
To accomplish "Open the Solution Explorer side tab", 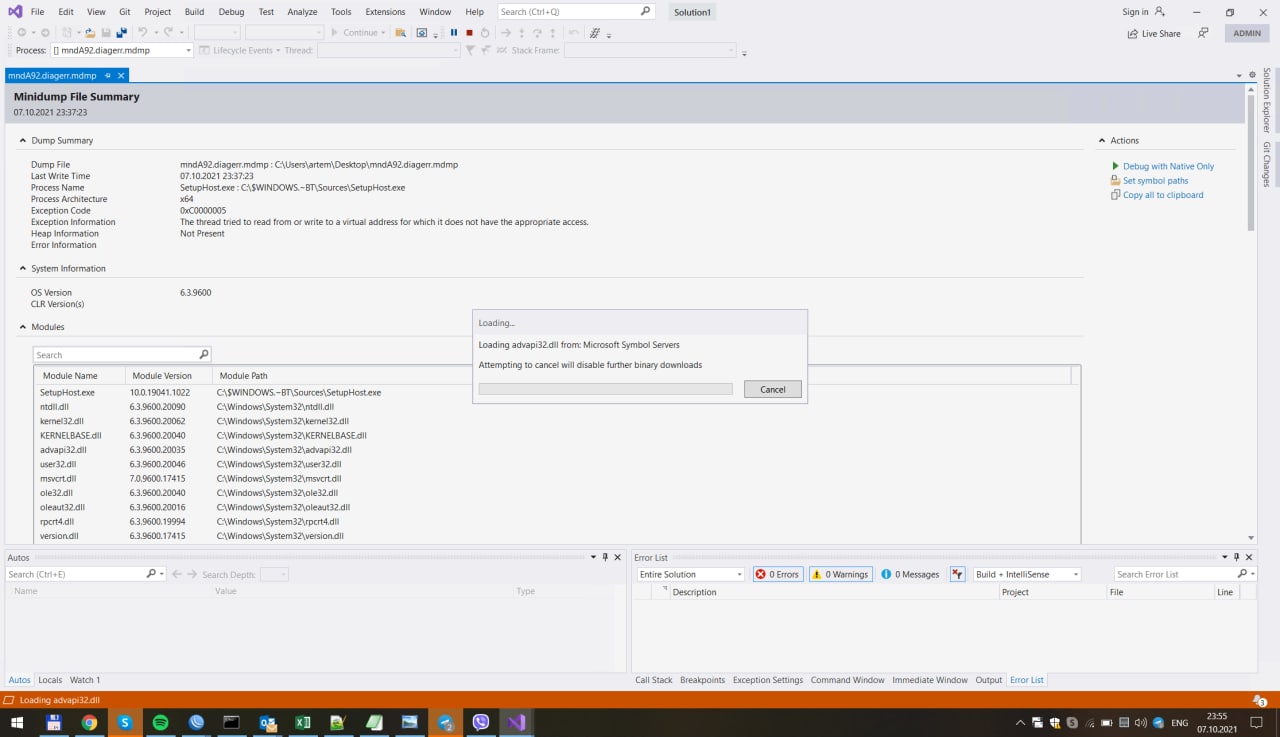I will [x=1266, y=100].
